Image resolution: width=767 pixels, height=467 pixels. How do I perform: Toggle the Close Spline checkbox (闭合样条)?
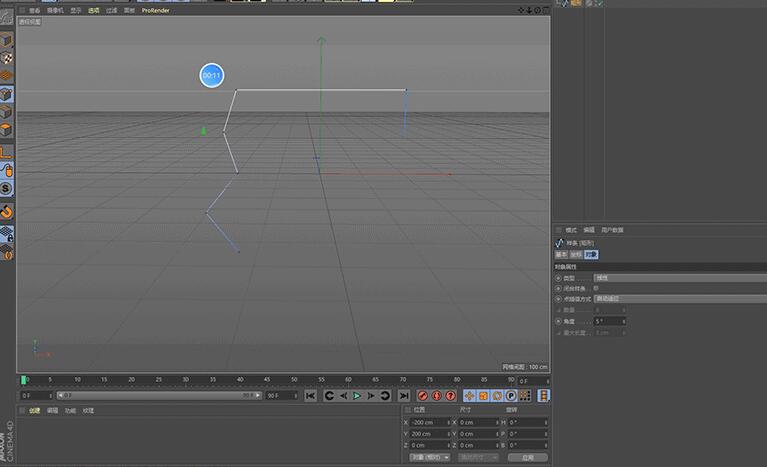pos(596,289)
